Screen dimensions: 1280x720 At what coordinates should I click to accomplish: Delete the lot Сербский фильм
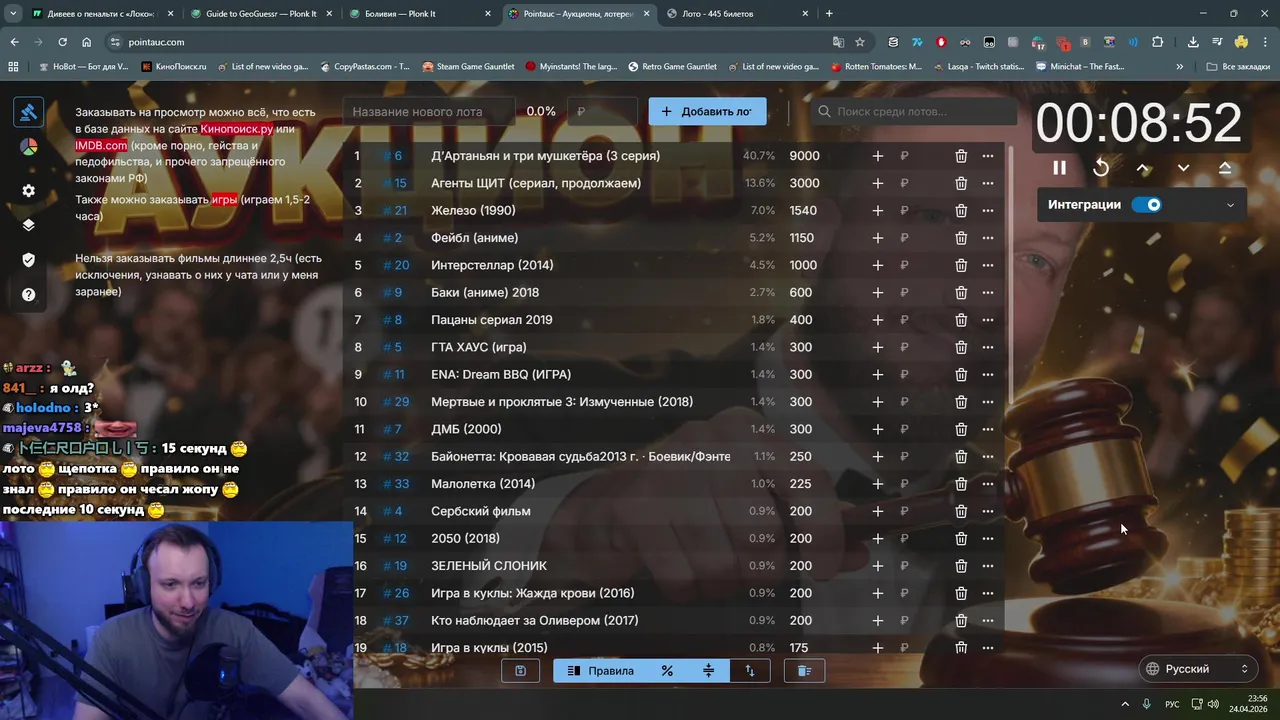tap(961, 511)
